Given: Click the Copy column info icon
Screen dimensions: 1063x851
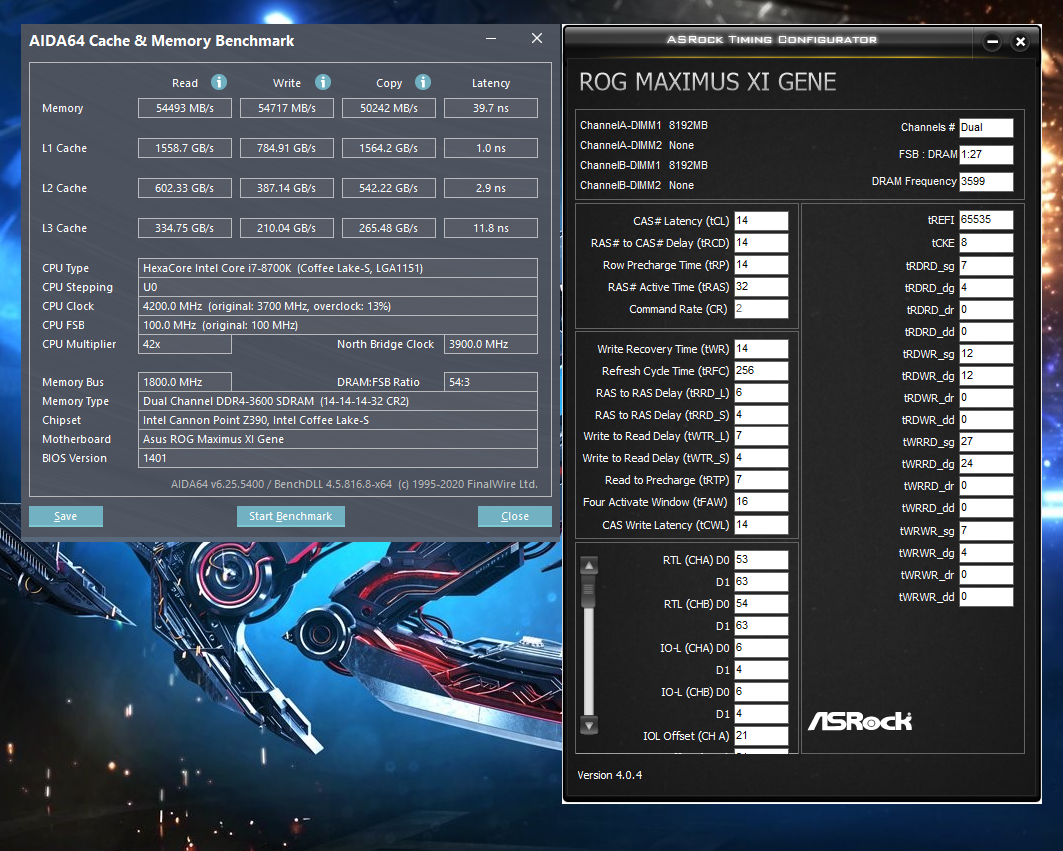Looking at the screenshot, I should (423, 82).
